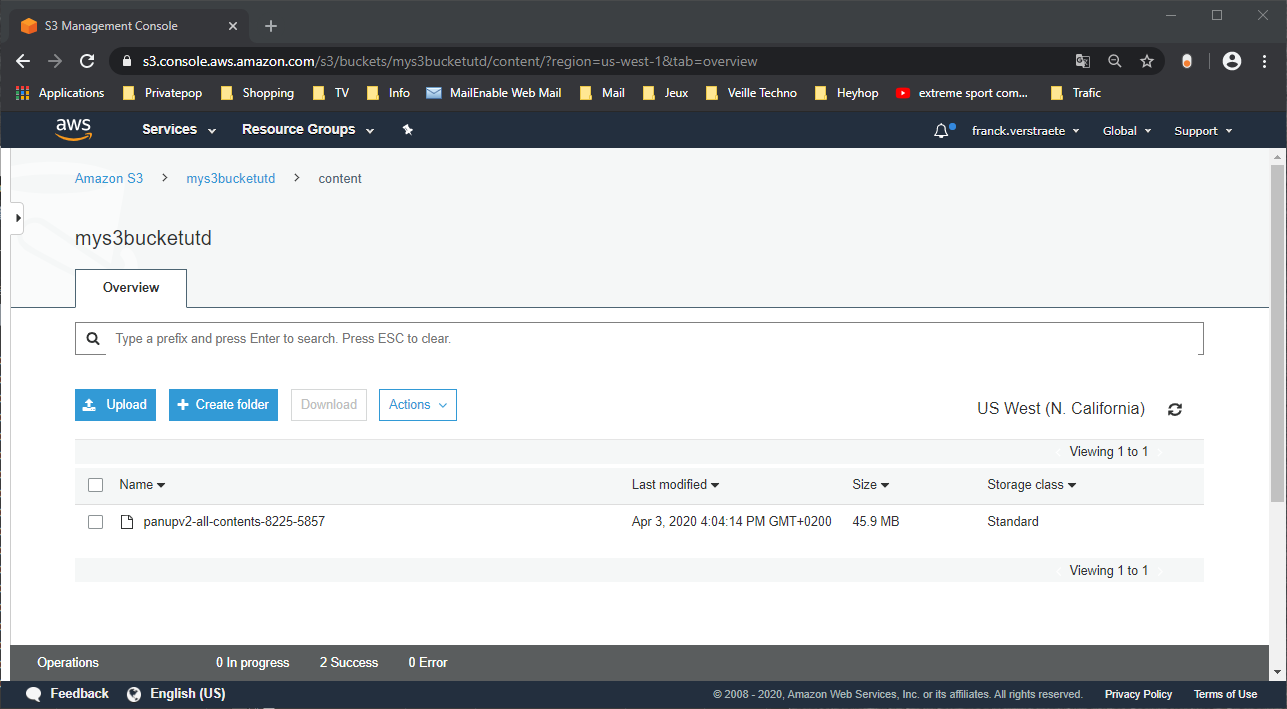Viewport: 1287px width, 709px height.
Task: Open the Terms of Use link
Action: click(x=1225, y=694)
